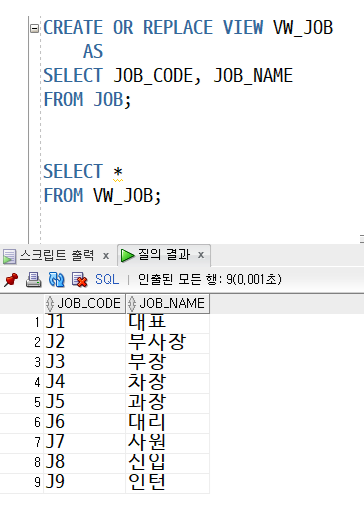Image resolution: width=364 pixels, height=527 pixels.
Task: Select the J5 cell
Action: (84, 403)
